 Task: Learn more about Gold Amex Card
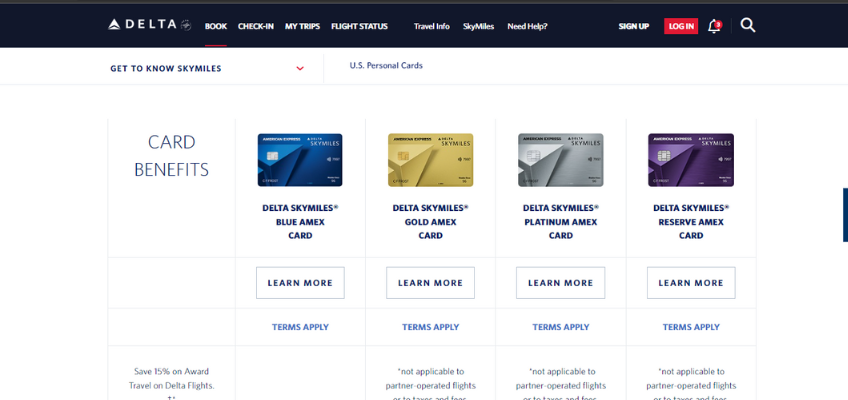(430, 283)
